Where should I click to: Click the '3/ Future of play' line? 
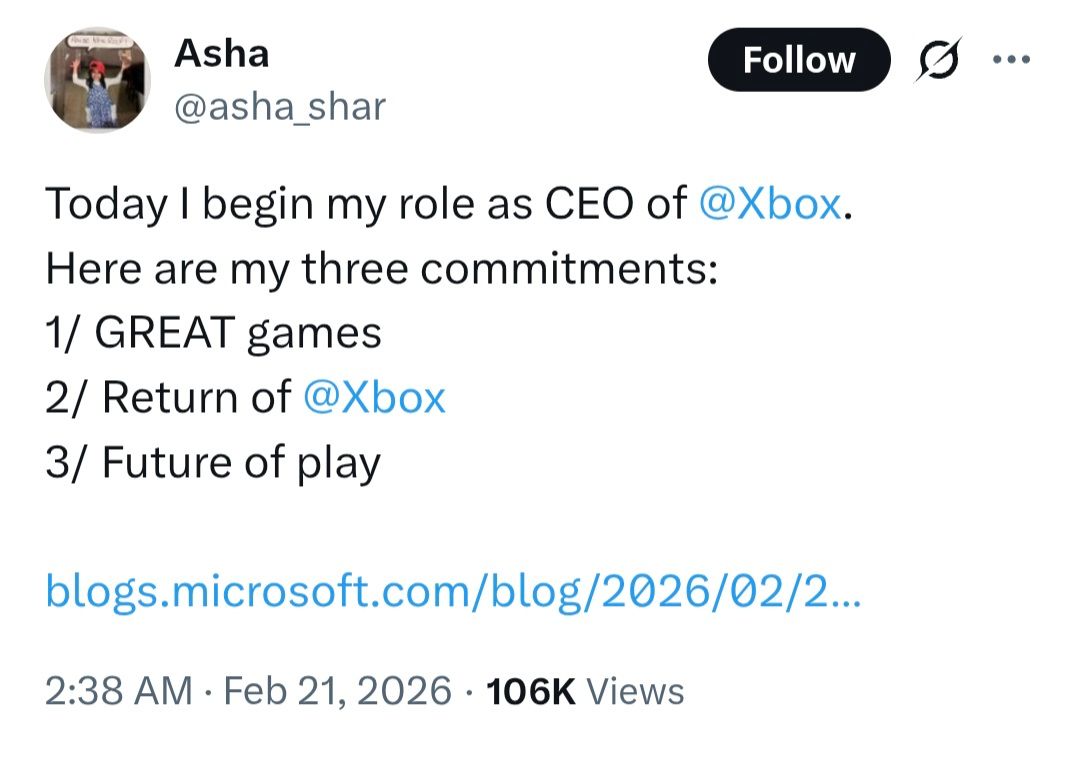[213, 463]
